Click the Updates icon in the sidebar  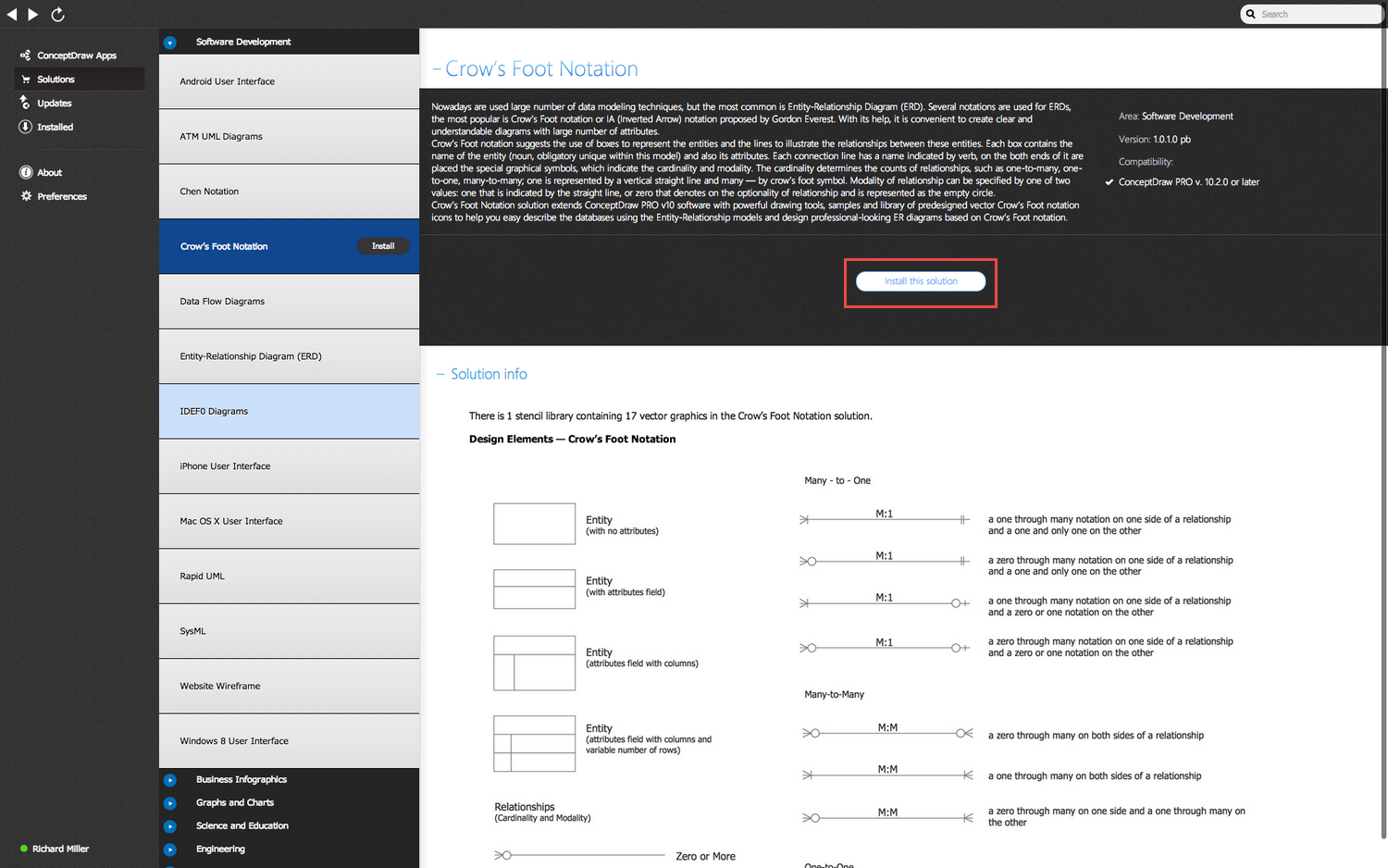(25, 103)
